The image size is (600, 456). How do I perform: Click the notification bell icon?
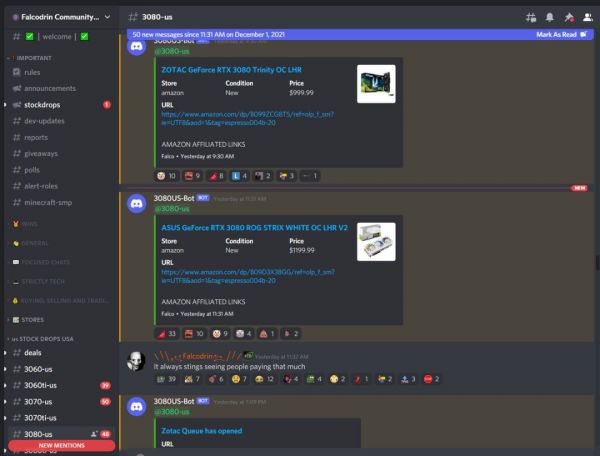[550, 17]
